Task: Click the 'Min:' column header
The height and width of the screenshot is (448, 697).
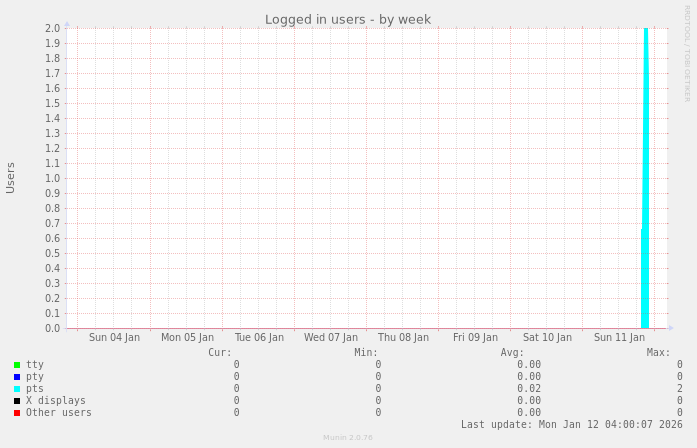Action: (366, 352)
